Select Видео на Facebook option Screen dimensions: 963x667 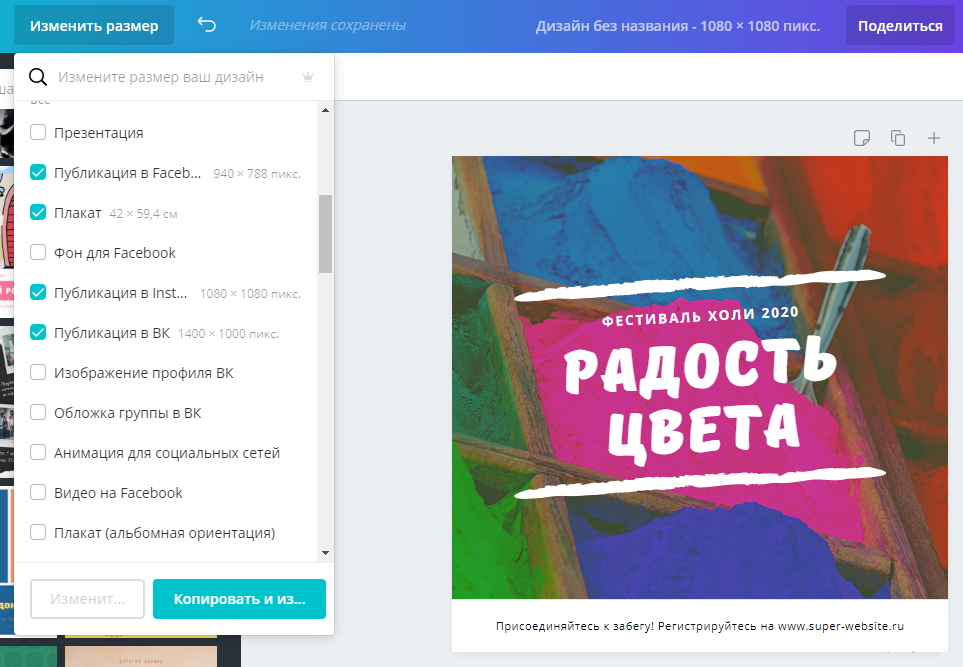coord(38,492)
